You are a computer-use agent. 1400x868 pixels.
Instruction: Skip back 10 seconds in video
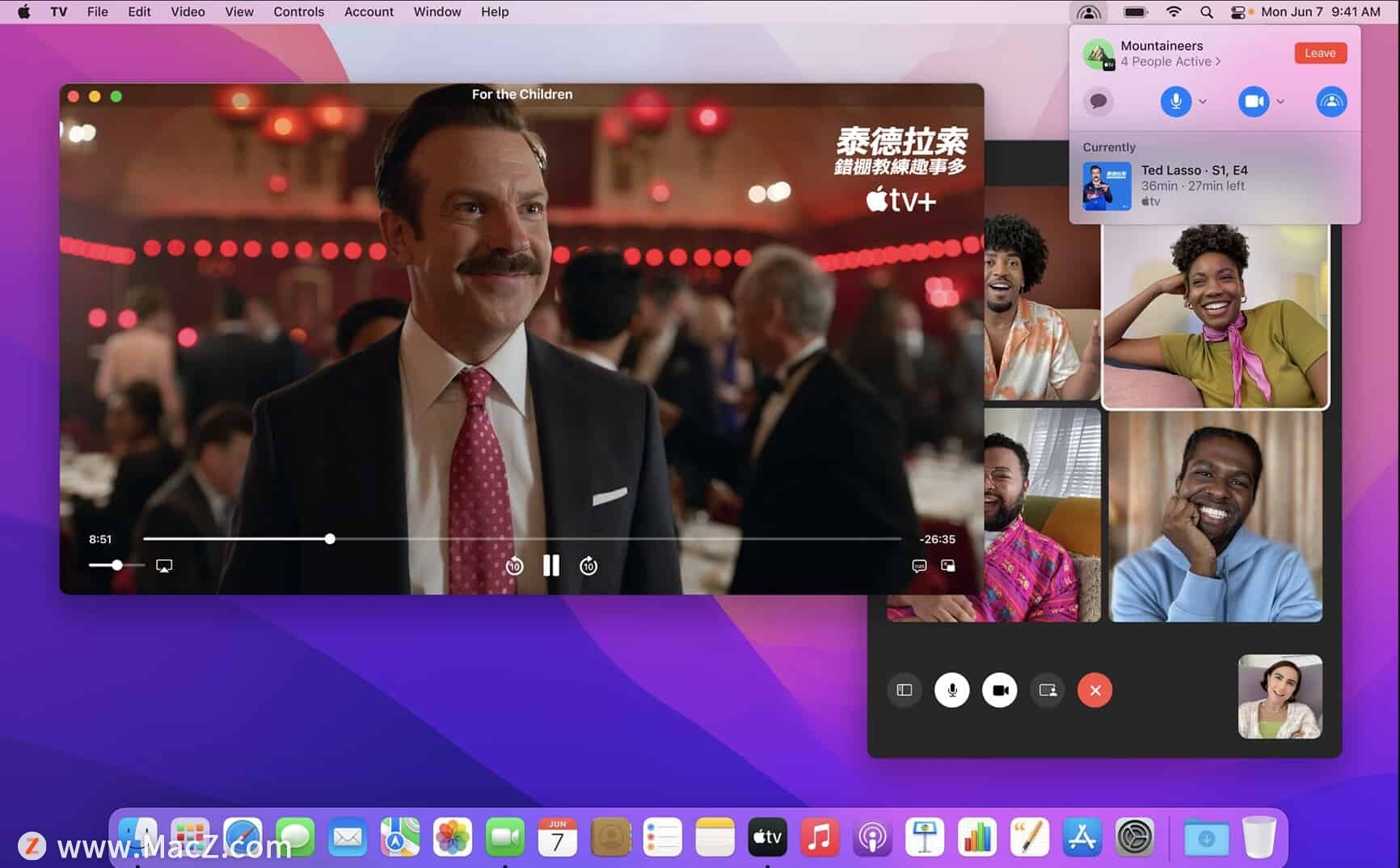click(514, 566)
